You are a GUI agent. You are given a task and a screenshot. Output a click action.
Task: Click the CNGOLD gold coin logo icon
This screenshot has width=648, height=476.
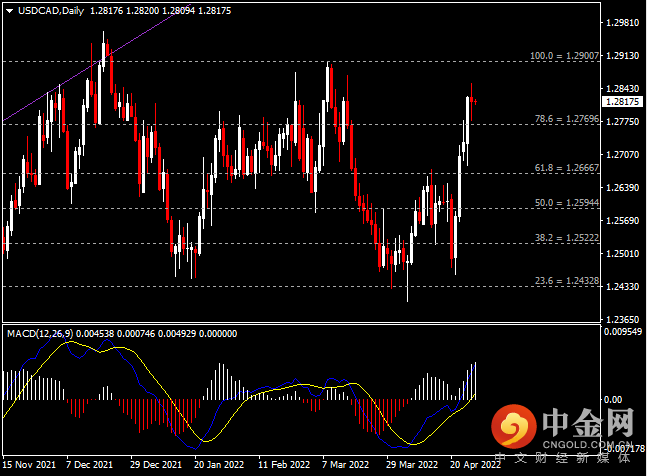pyautogui.click(x=517, y=428)
